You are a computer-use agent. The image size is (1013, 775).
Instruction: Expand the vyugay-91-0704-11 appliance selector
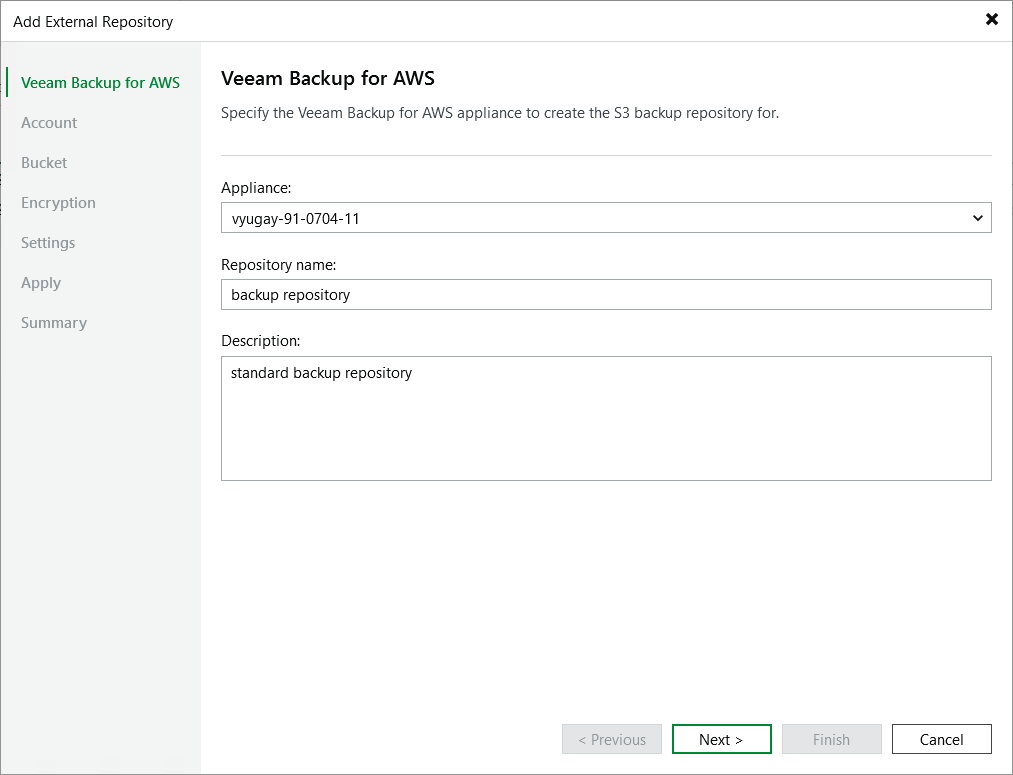[978, 217]
